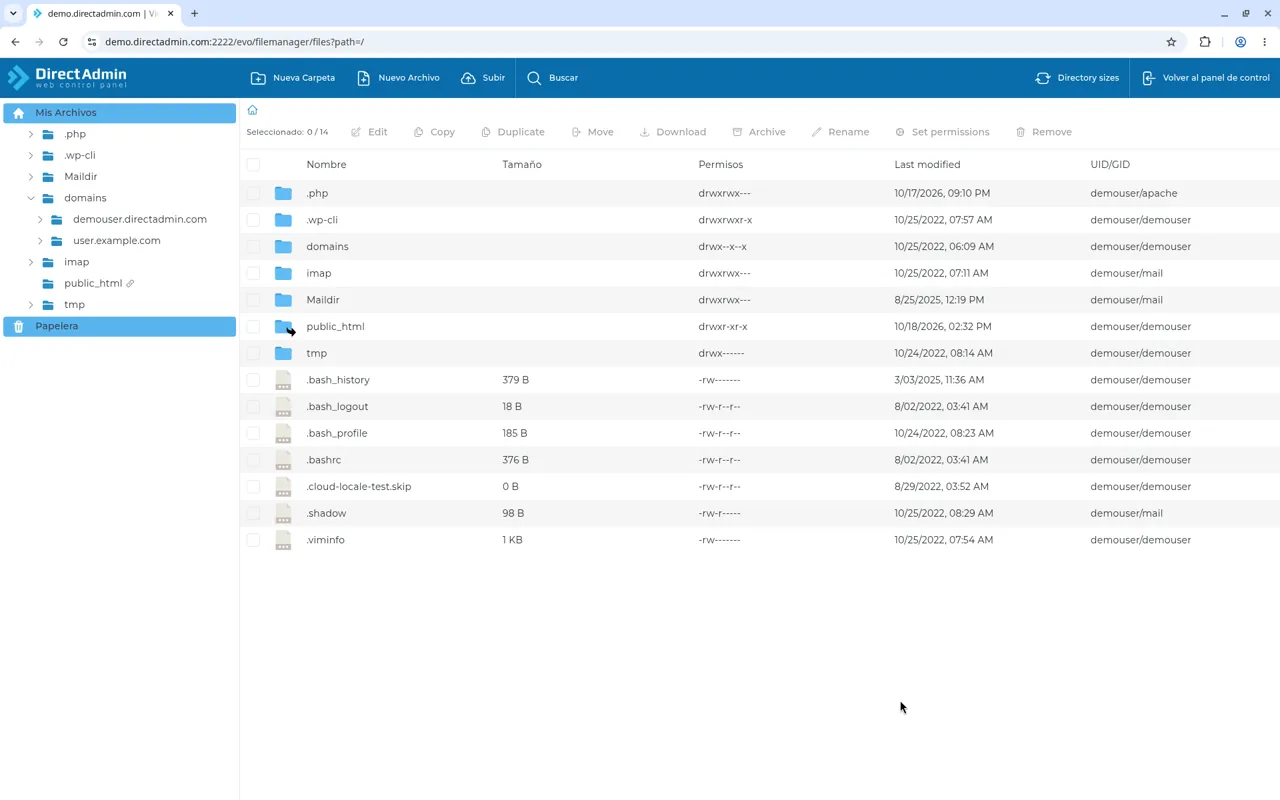Click the Papelera trash icon in sidebar
The height and width of the screenshot is (800, 1280).
[x=18, y=326]
